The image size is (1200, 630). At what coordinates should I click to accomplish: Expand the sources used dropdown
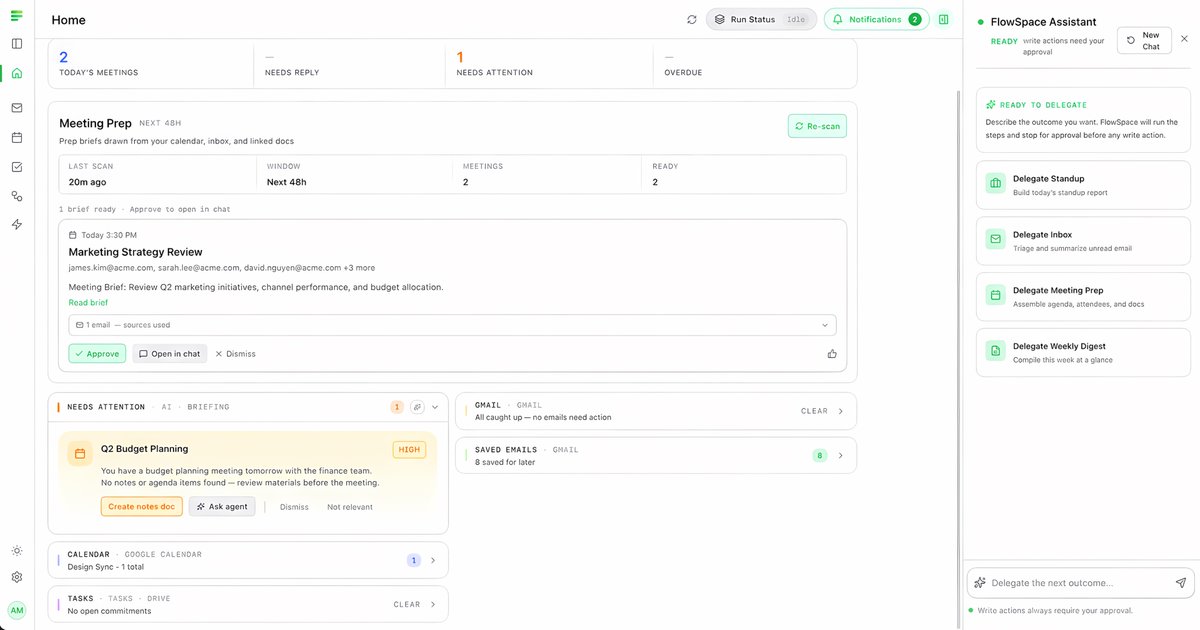452,325
